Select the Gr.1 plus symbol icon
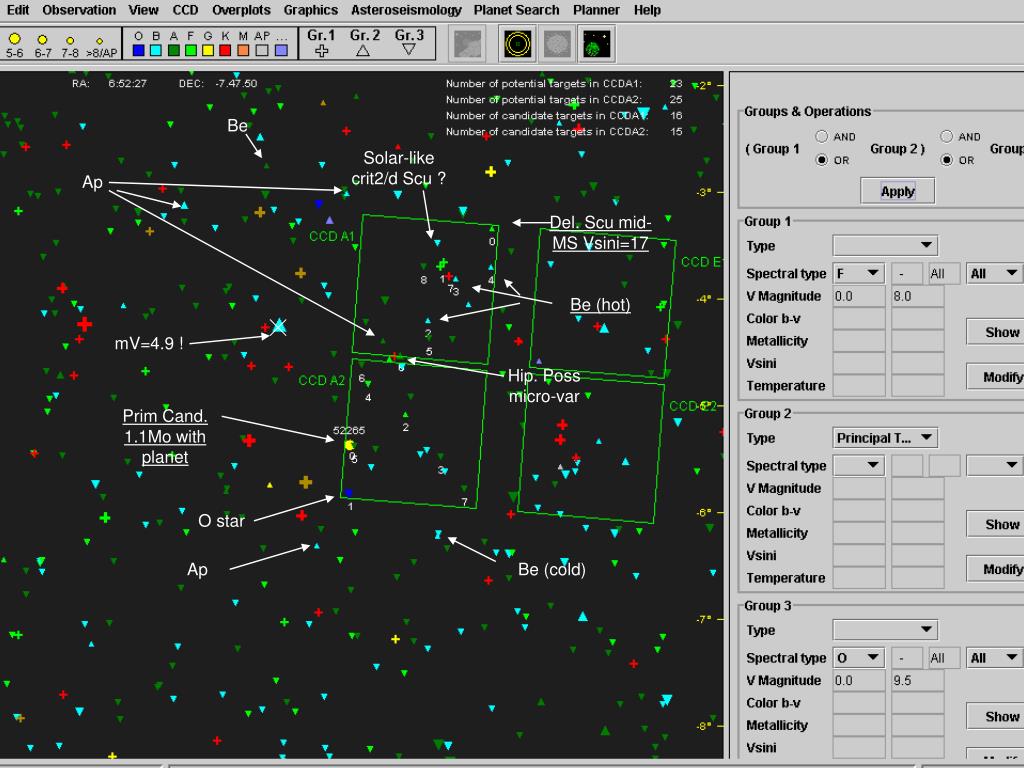The image size is (1024, 768). [321, 50]
